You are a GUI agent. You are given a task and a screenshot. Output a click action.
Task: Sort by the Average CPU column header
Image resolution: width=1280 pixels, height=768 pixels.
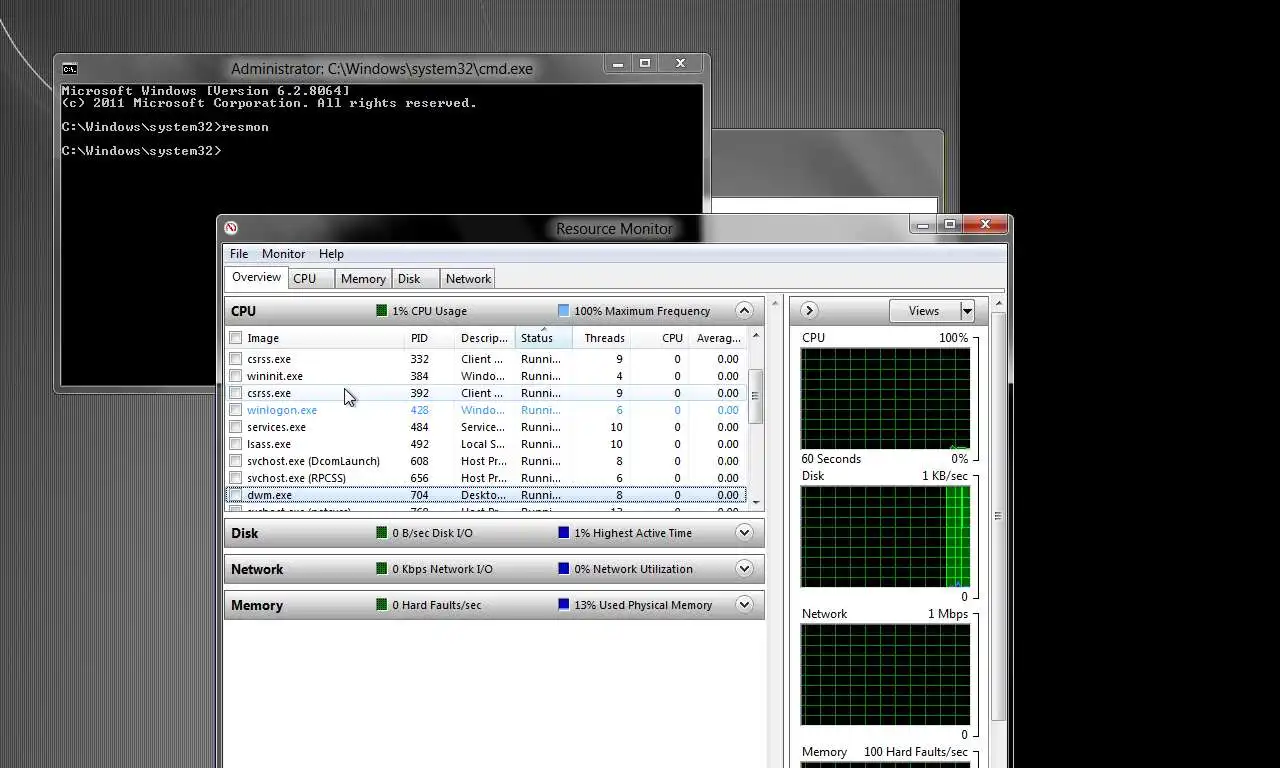pyautogui.click(x=718, y=338)
